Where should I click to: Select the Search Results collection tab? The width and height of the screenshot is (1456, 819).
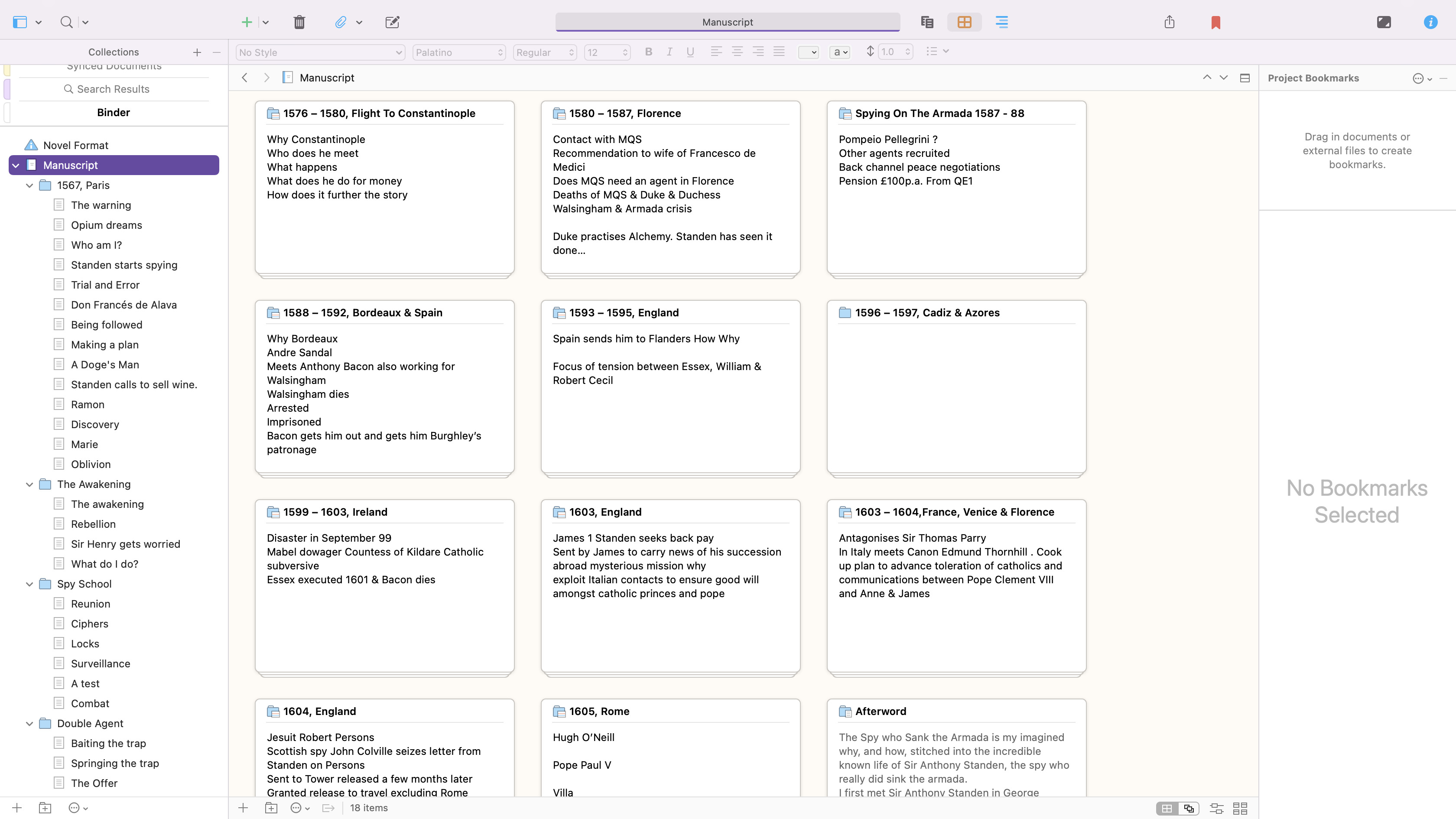point(113,89)
